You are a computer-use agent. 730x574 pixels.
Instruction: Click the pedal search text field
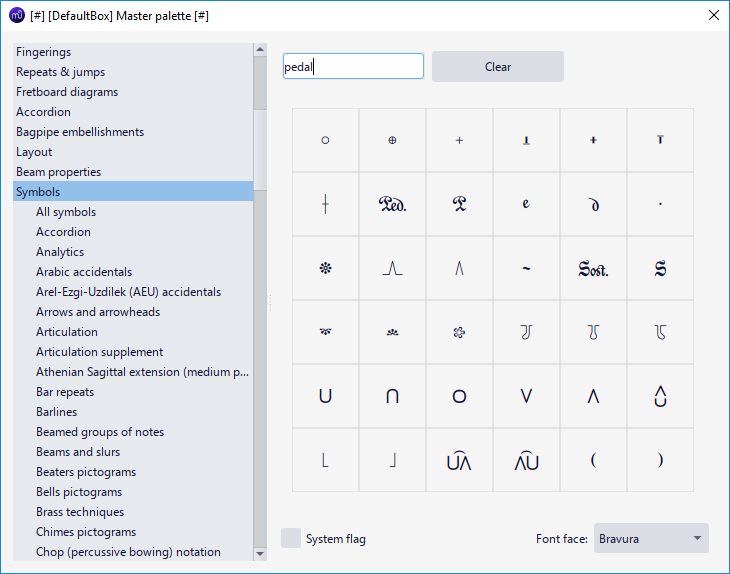[353, 67]
